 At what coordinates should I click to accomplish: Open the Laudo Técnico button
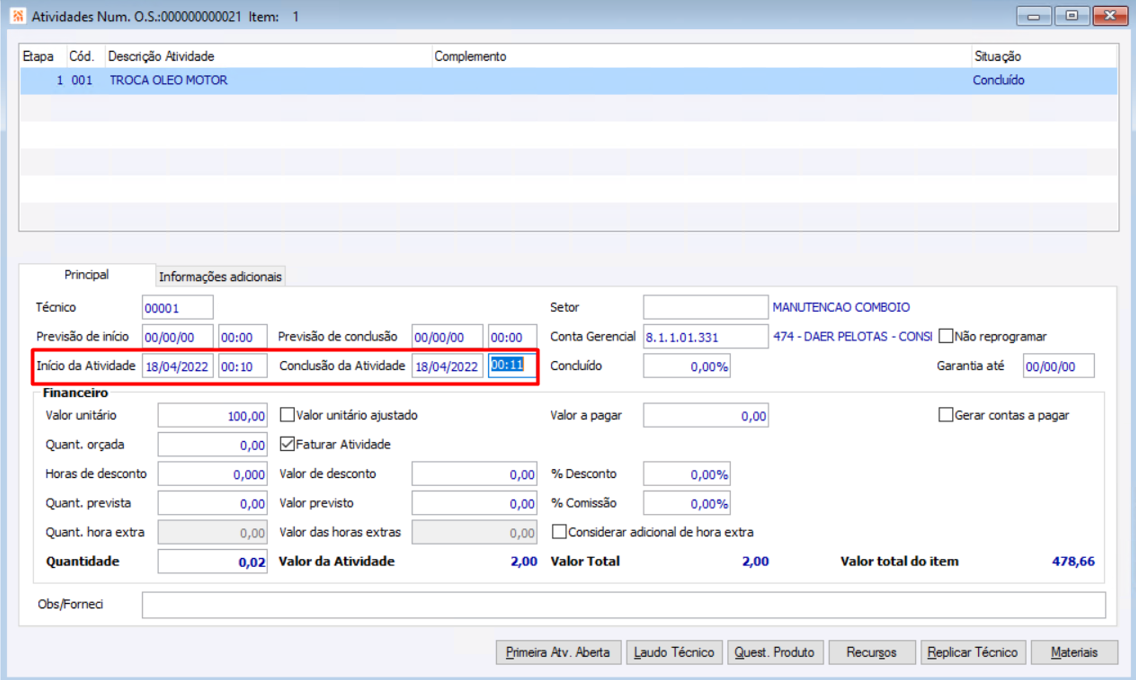click(x=674, y=652)
